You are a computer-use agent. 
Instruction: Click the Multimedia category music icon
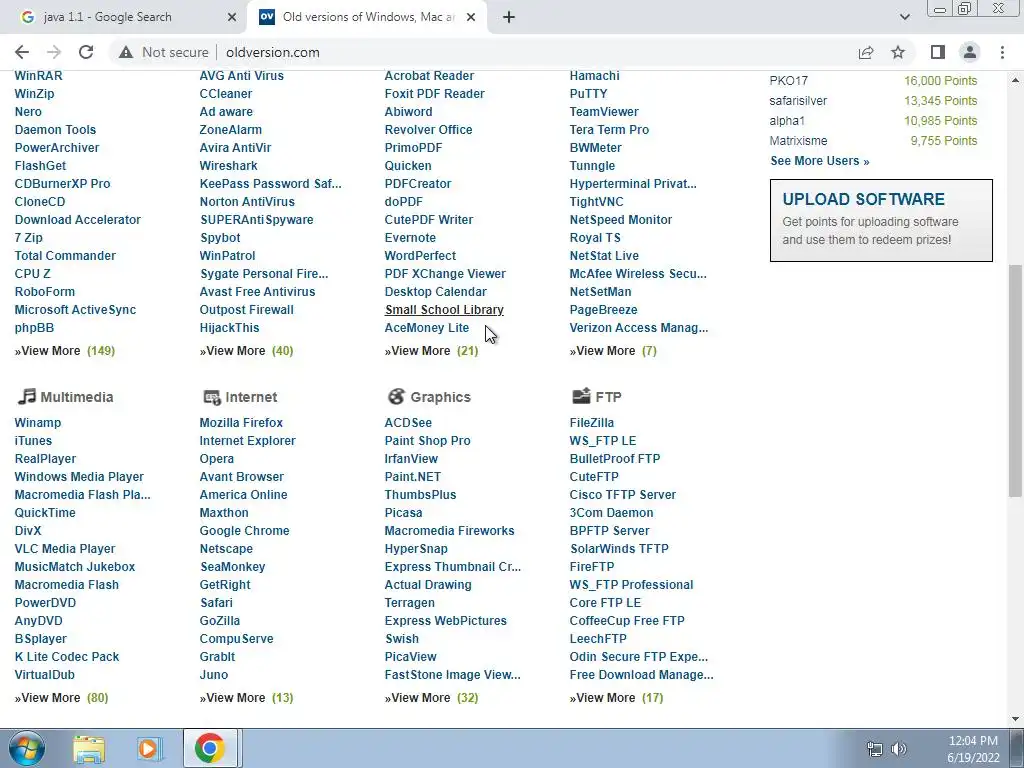click(26, 396)
